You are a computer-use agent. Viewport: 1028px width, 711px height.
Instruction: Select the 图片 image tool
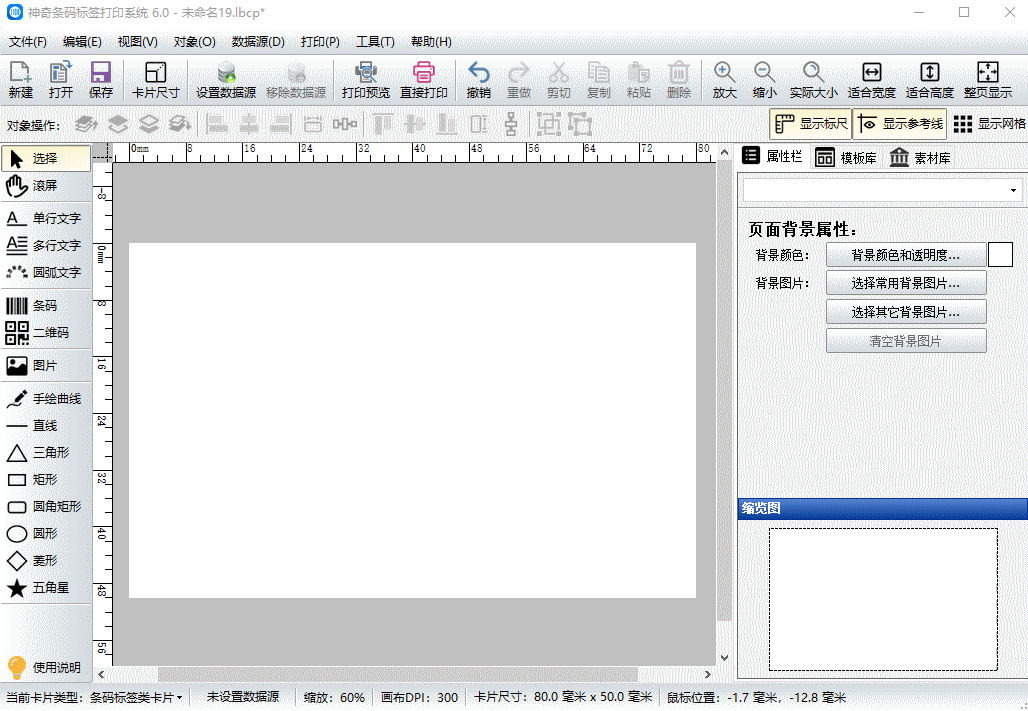(46, 365)
